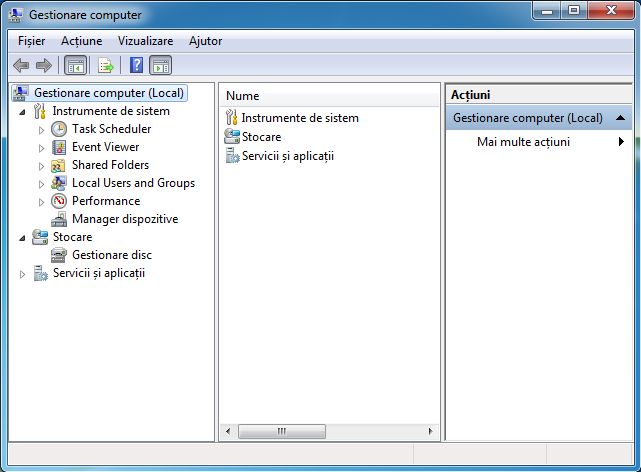Screen dimensions: 641x472
Task: Select Instrumente de sistem text in the Nume list
Action: pos(300,118)
